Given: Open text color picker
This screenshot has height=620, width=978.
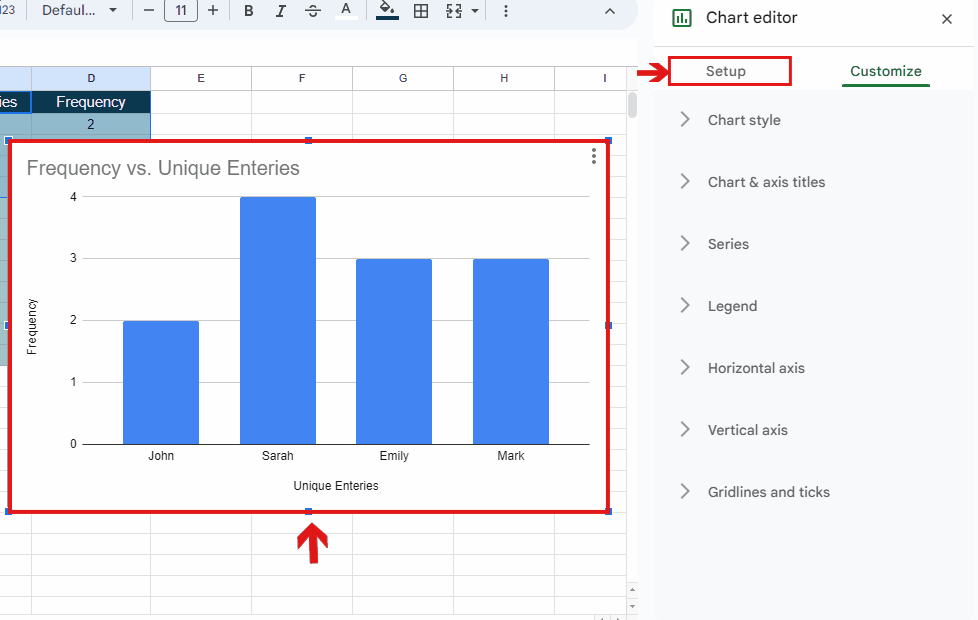Looking at the screenshot, I should coord(346,11).
